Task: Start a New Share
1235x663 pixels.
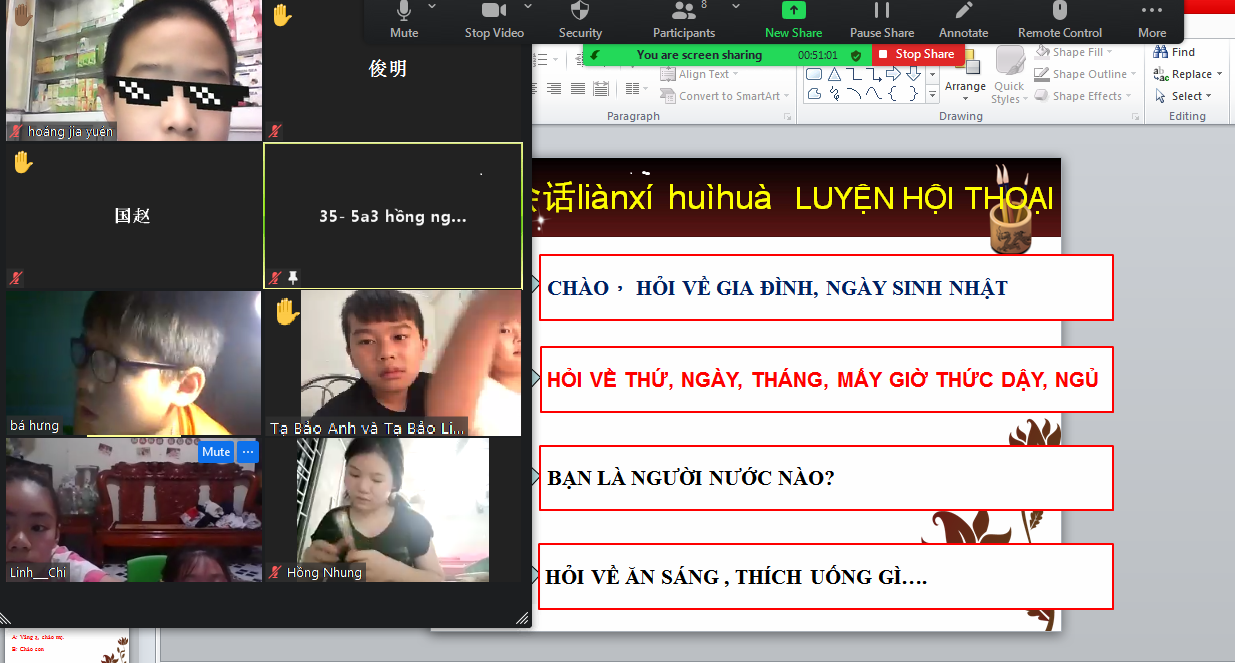Action: 791,19
